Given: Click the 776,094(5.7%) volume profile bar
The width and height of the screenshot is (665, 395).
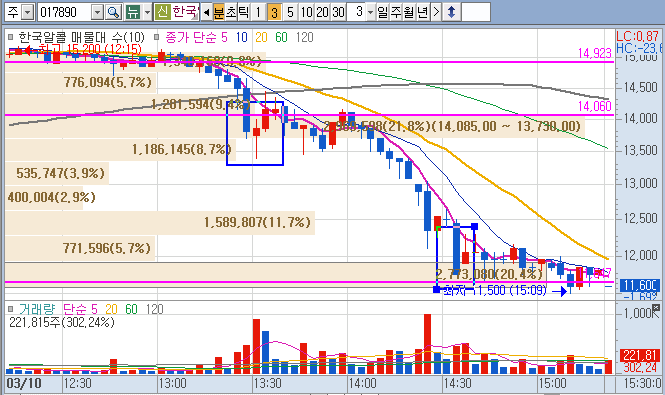Looking at the screenshot, I should point(81,82).
